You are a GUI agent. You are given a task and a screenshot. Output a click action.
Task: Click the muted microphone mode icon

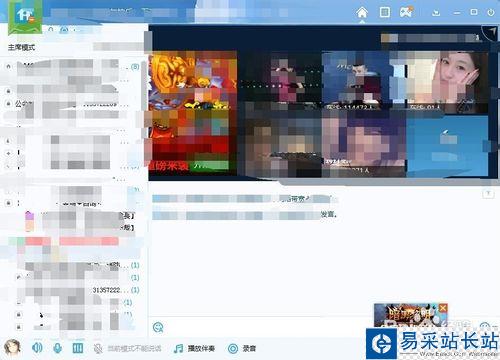(98, 349)
